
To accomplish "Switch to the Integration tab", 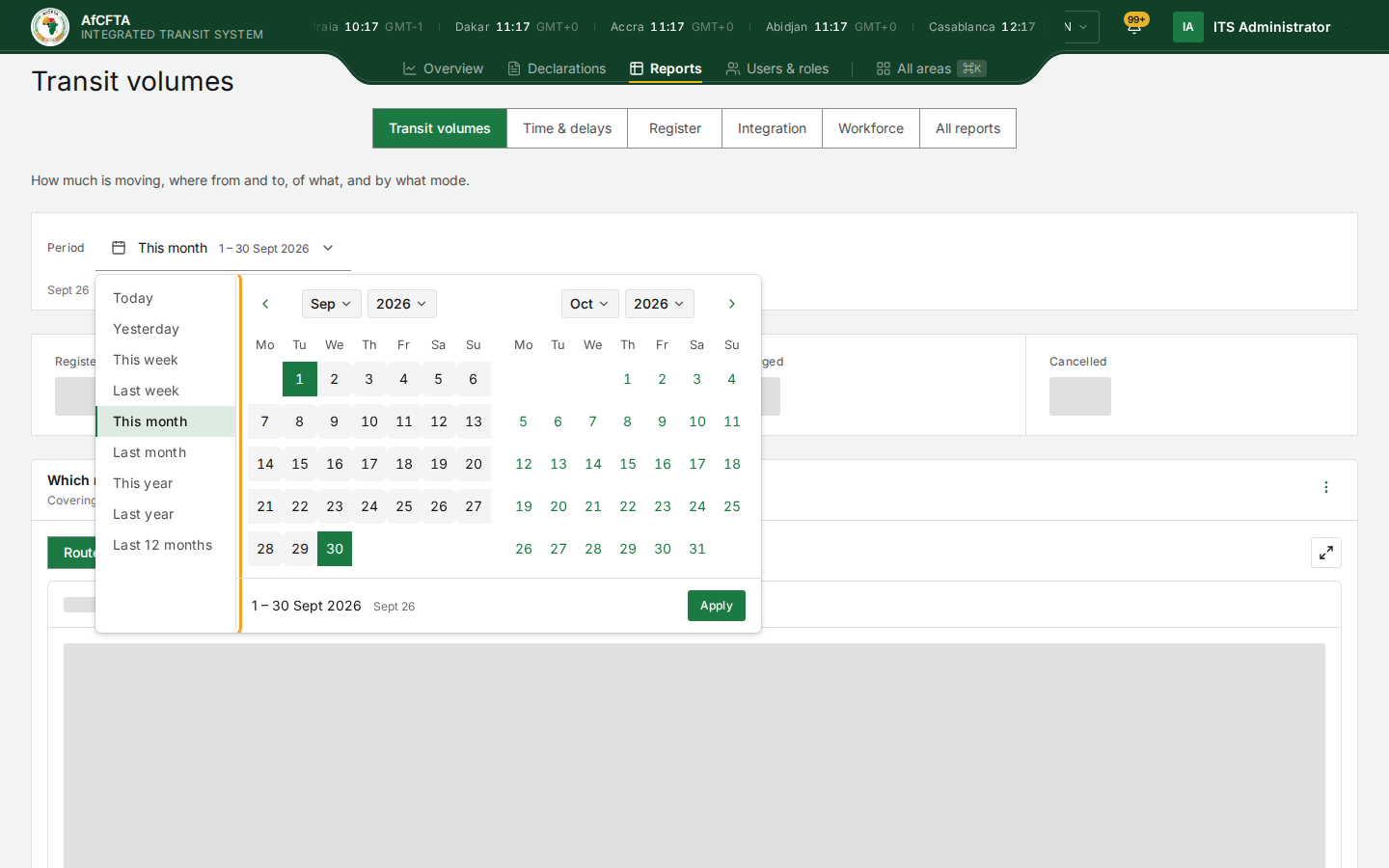I will coord(772,128).
